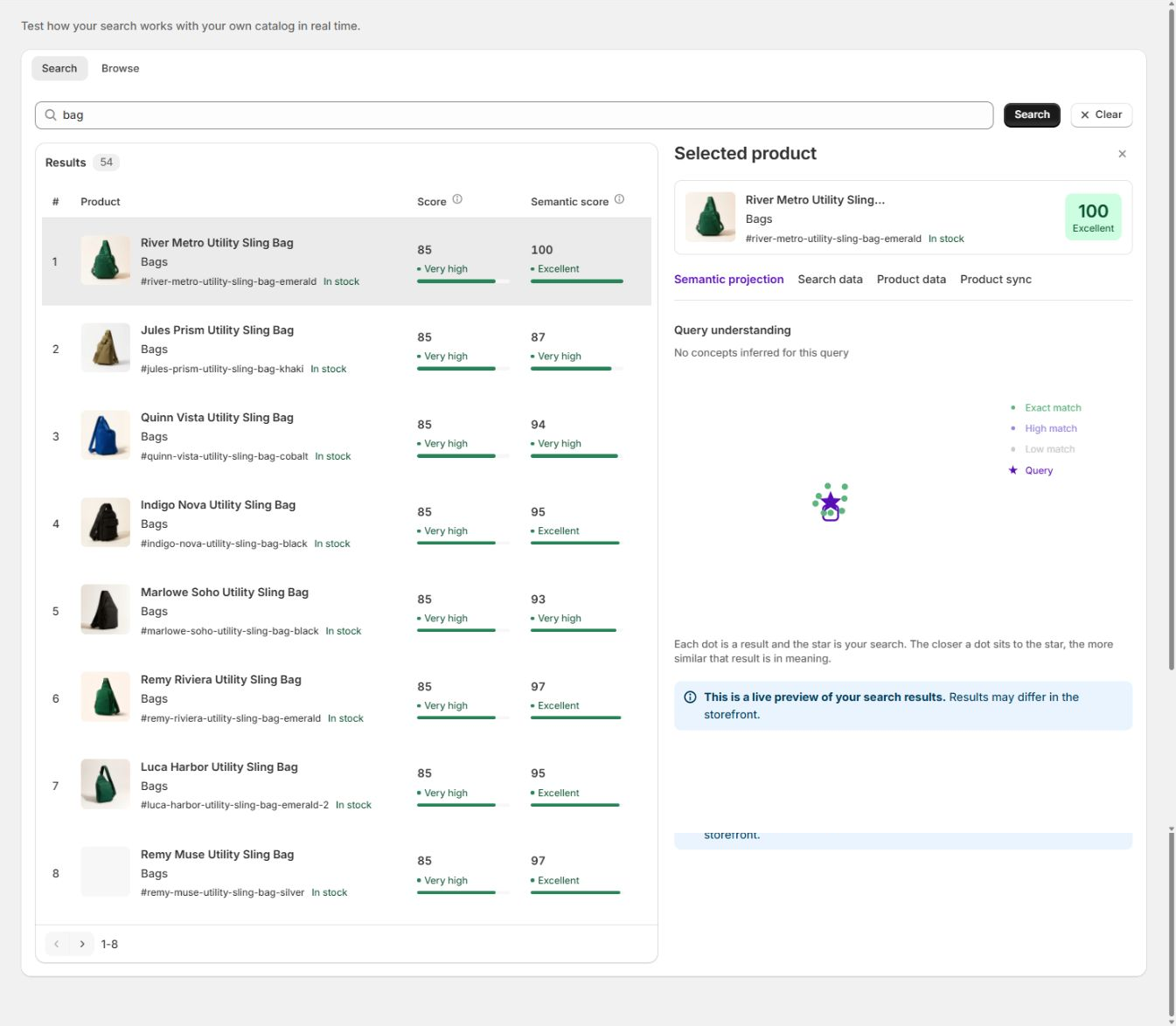The image size is (1176, 1026).
Task: Click the Low match legend entry
Action: (x=1042, y=449)
